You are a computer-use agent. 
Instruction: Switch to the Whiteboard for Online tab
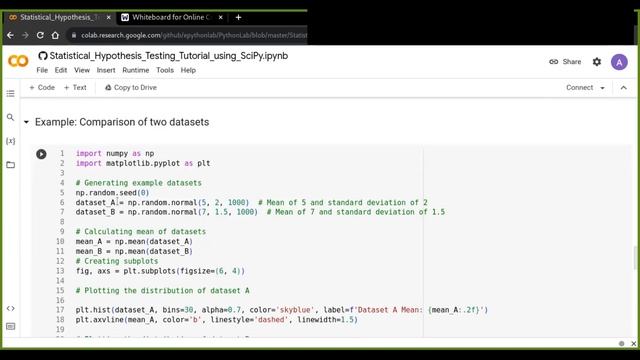pyautogui.click(x=171, y=17)
